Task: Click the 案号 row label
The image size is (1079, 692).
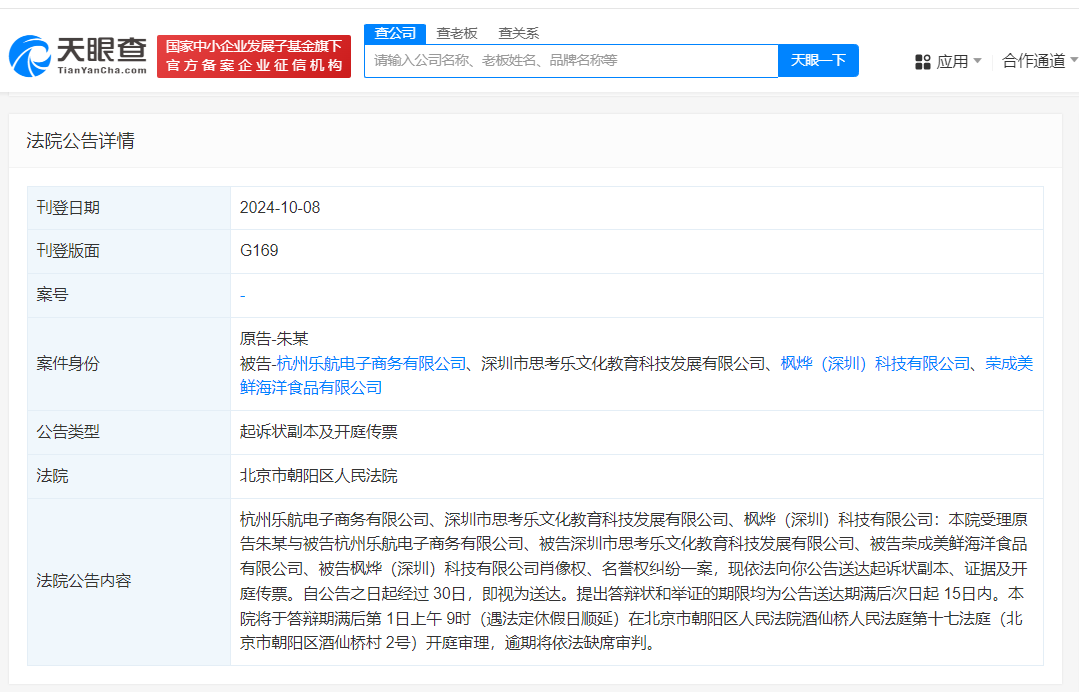Action: [x=52, y=295]
